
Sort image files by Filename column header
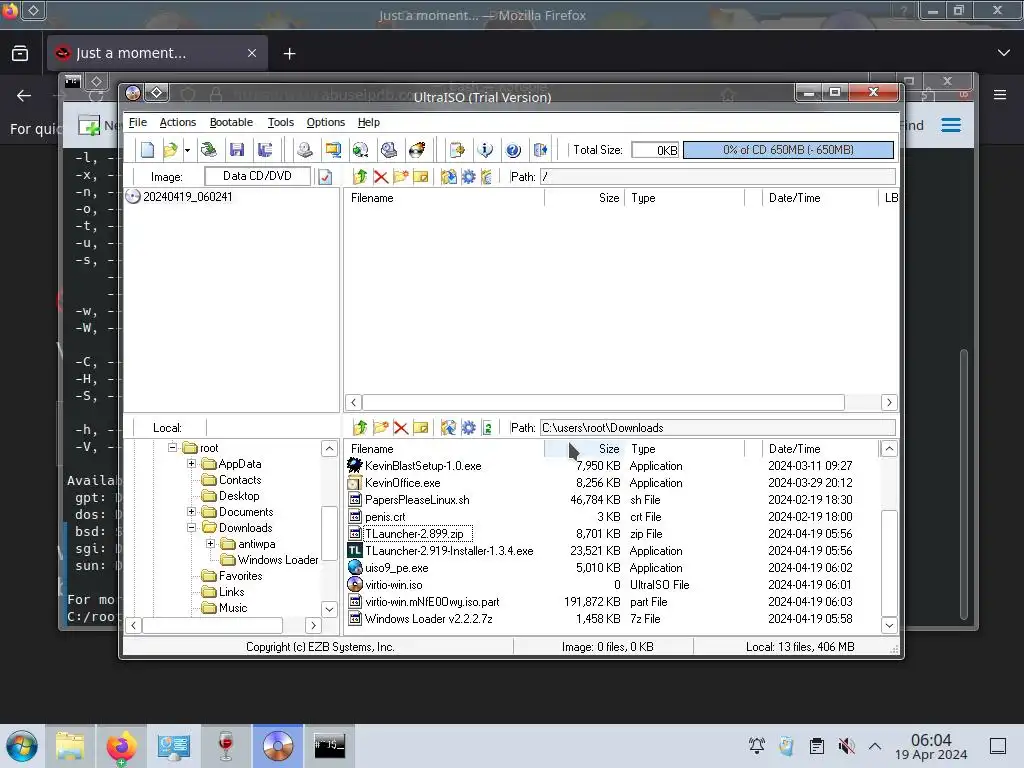coord(444,198)
